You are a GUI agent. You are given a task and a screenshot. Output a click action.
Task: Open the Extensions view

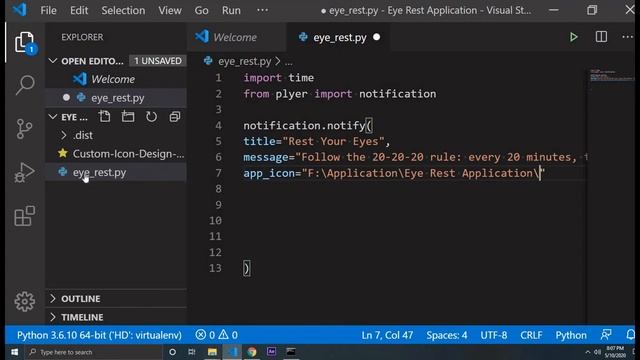point(24,216)
